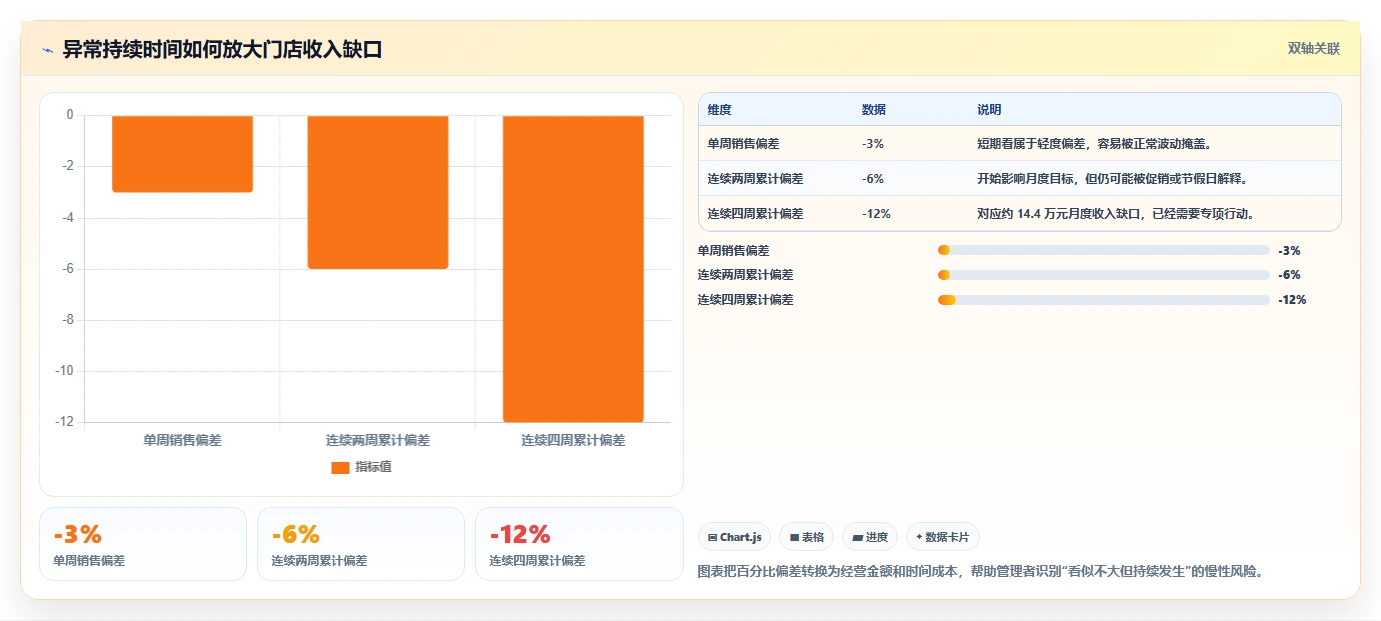Click the 连续两周累计偏差 x-axis label
The width and height of the screenshot is (1381, 621).
pos(377,440)
